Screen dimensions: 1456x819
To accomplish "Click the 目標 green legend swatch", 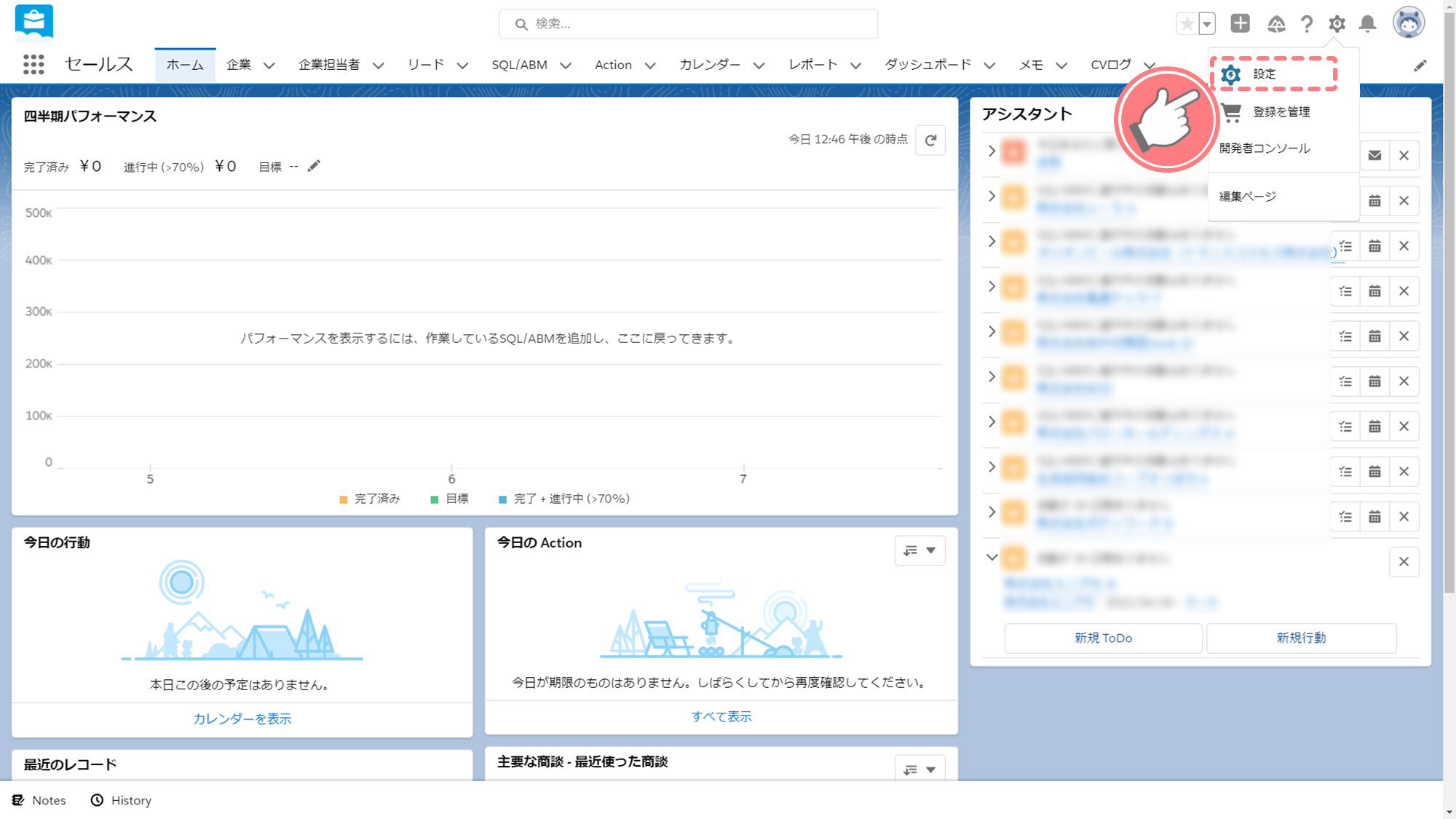I will click(435, 499).
